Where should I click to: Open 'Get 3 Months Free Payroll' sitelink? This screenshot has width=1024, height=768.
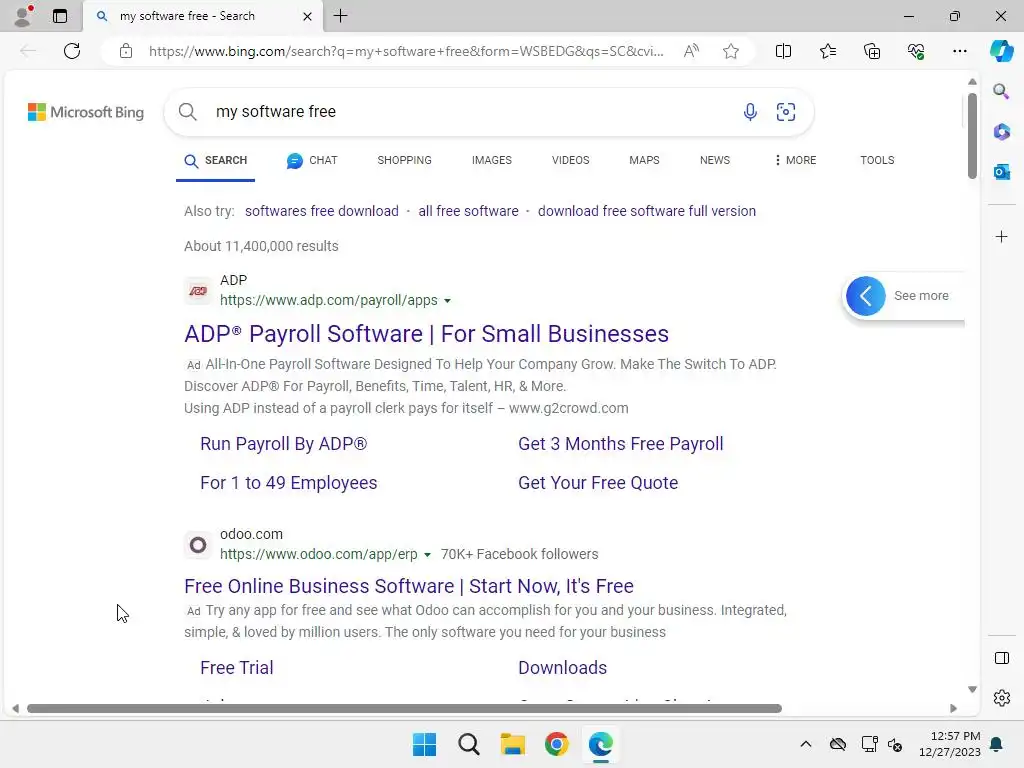[x=620, y=444]
